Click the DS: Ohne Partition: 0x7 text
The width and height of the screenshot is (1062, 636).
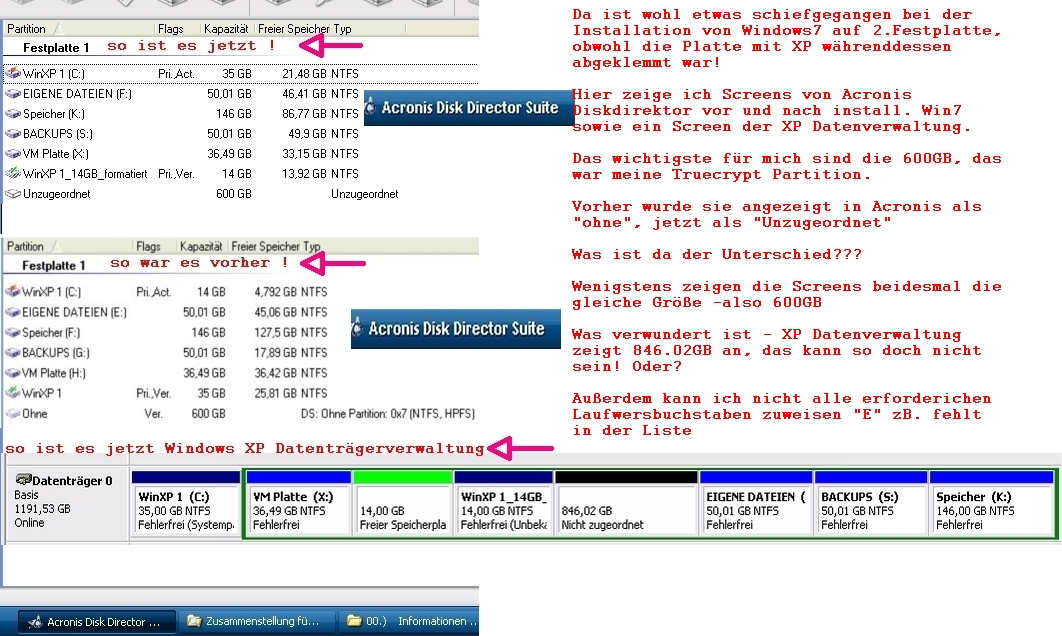[387, 413]
